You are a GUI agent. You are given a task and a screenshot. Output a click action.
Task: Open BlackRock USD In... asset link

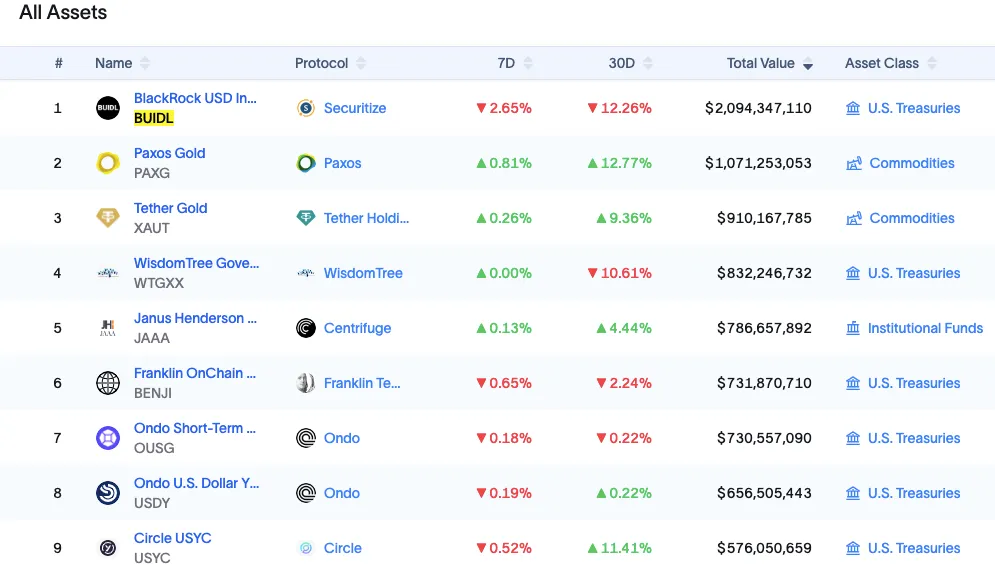pyautogui.click(x=195, y=98)
